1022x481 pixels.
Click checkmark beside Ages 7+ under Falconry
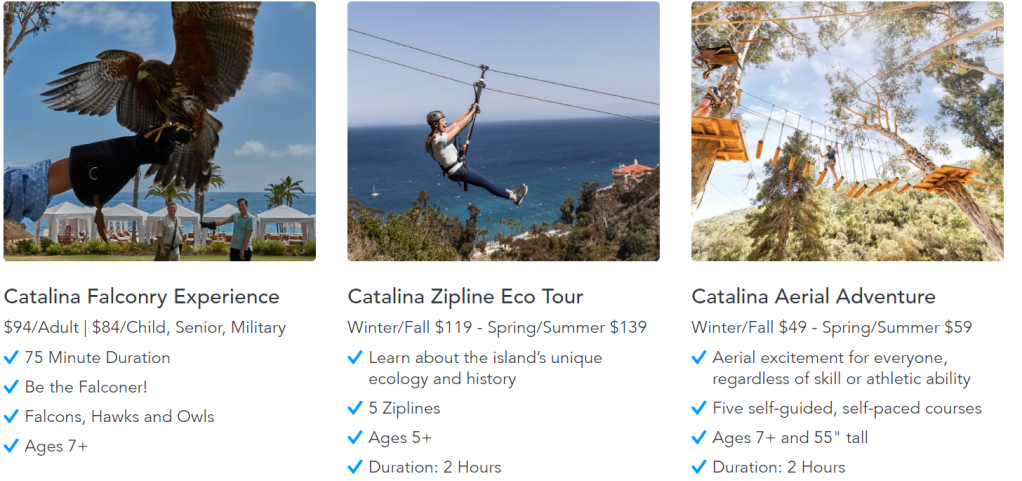pos(11,446)
